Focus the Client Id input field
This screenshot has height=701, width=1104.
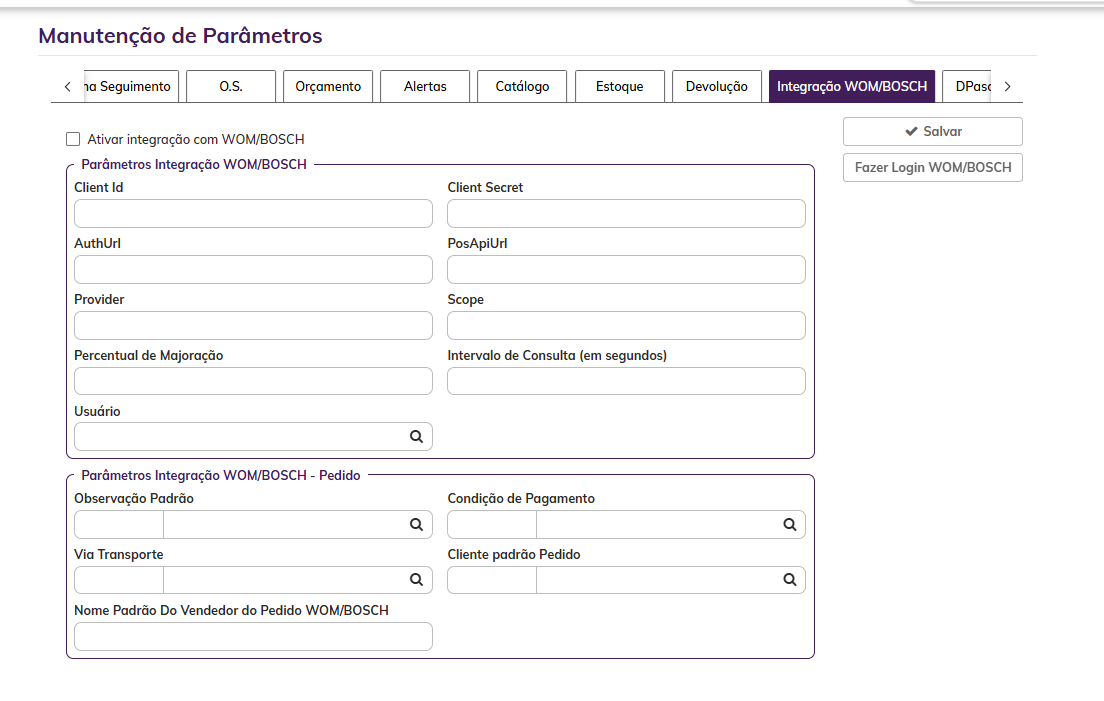(253, 214)
